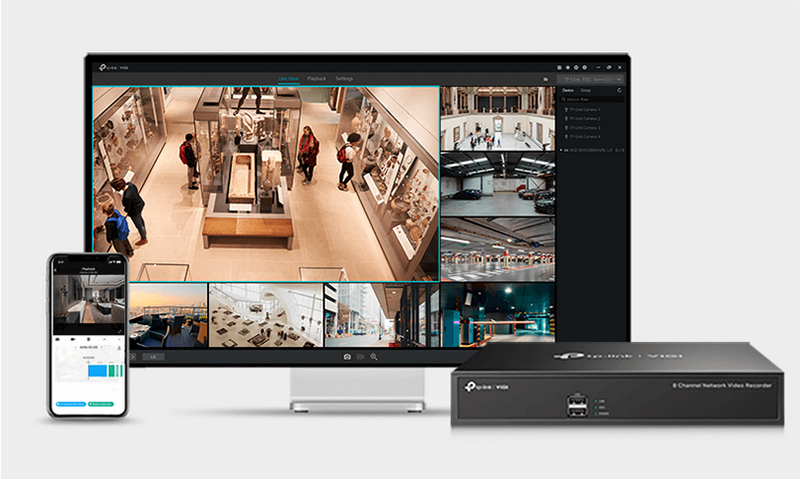Image resolution: width=800 pixels, height=479 pixels.
Task: Minimize the VIGI application window
Action: coord(599,67)
